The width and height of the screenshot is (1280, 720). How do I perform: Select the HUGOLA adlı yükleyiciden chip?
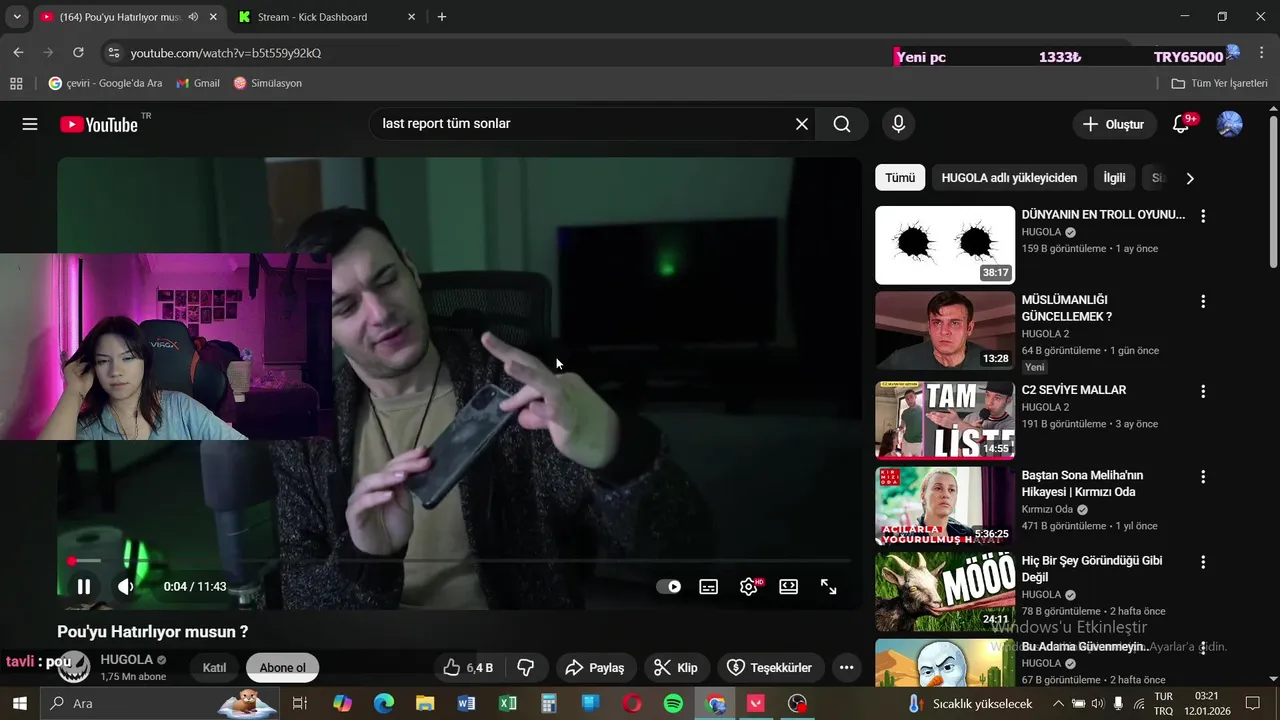[x=1009, y=178]
